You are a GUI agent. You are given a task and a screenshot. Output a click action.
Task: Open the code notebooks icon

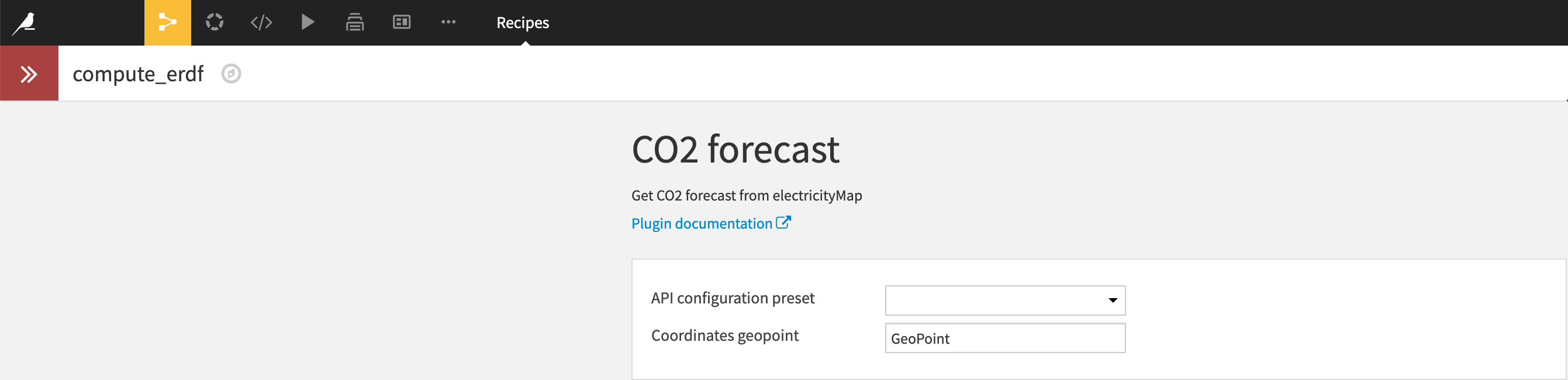pos(261,23)
